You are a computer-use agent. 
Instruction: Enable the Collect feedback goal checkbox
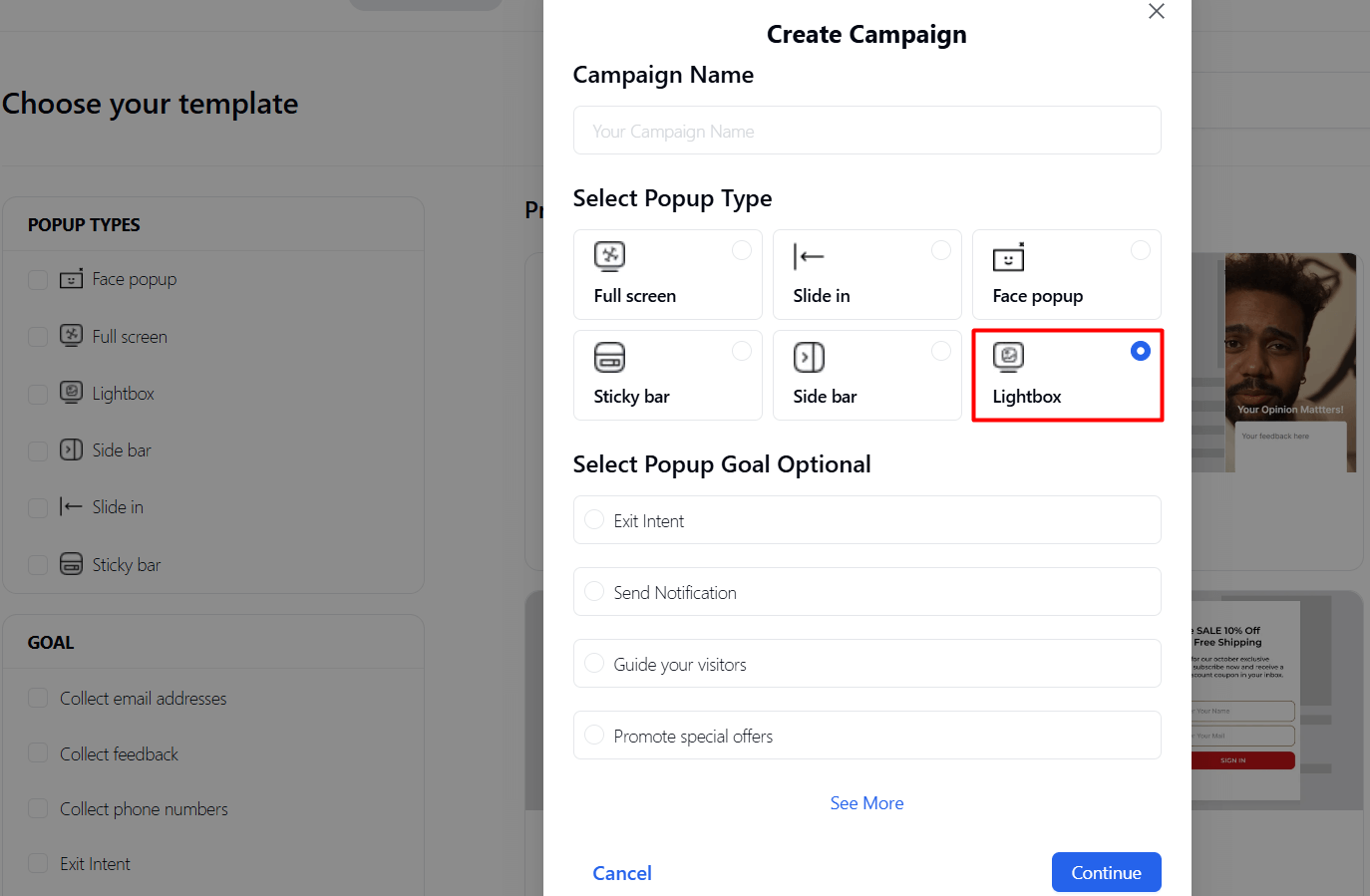coord(38,753)
